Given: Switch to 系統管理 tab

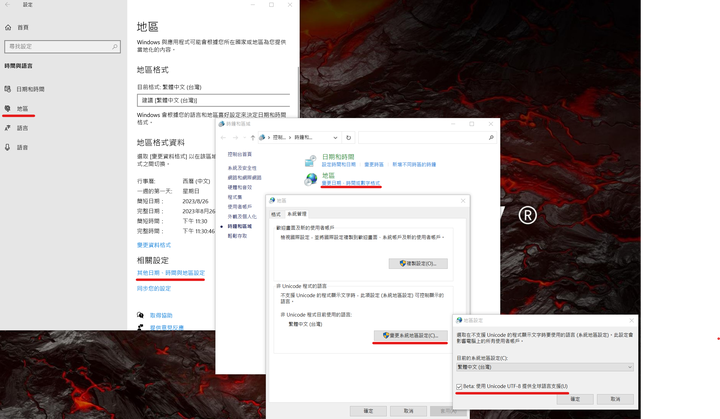Looking at the screenshot, I should (297, 214).
